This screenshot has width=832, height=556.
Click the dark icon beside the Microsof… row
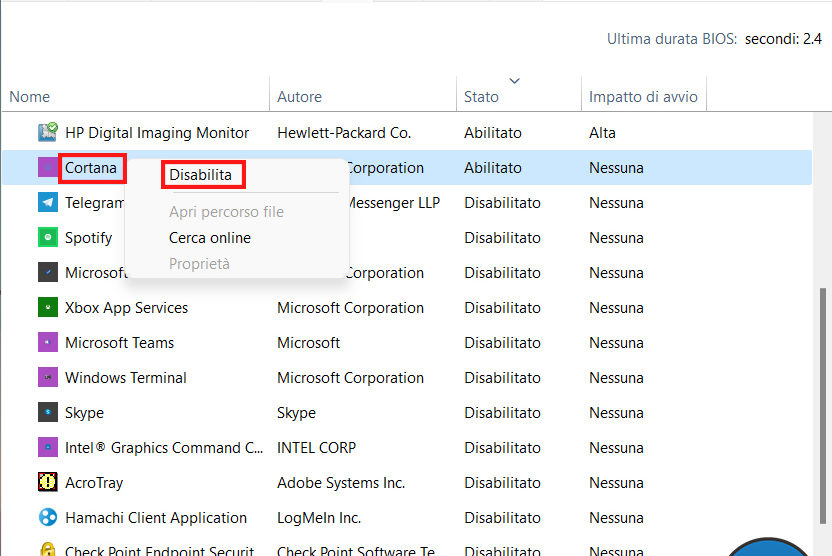pyautogui.click(x=48, y=272)
